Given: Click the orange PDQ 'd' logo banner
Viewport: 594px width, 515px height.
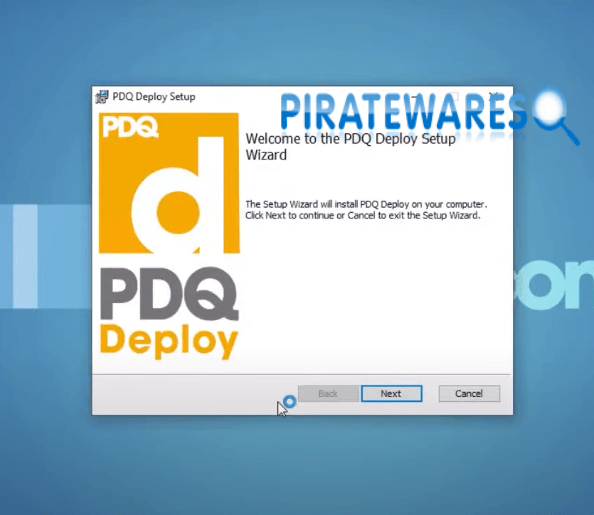Looking at the screenshot, I should [169, 183].
